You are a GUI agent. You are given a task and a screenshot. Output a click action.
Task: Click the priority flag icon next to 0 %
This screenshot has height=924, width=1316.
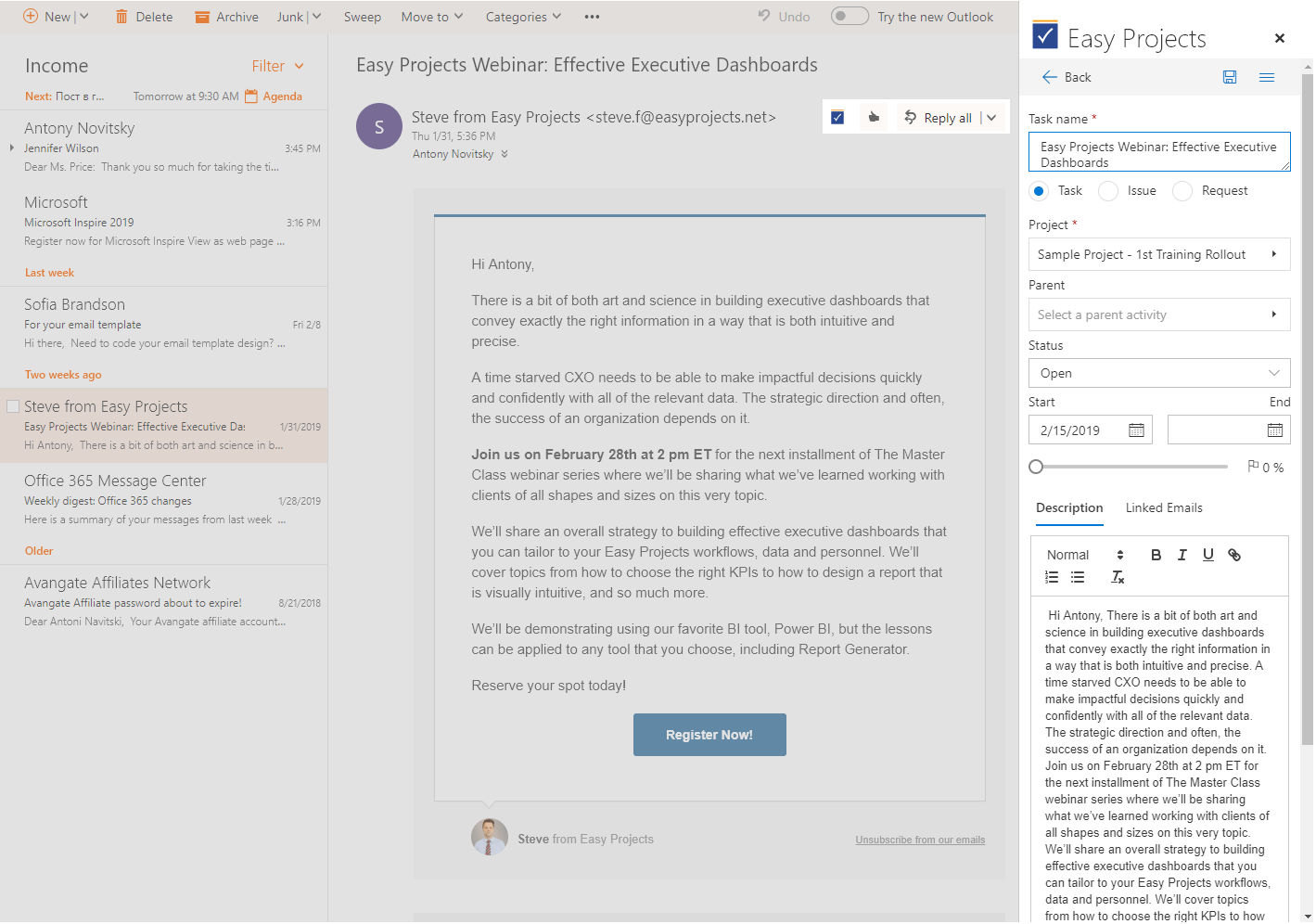(1253, 466)
